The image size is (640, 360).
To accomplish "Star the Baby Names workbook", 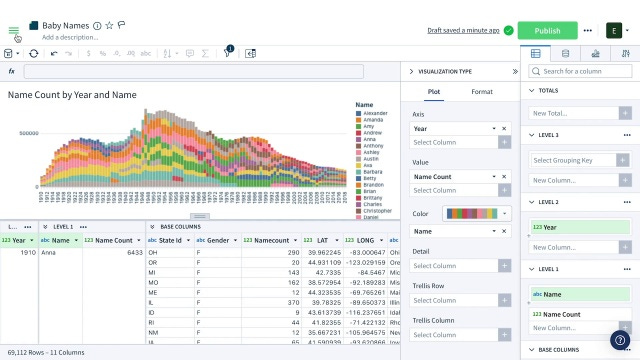I will pyautogui.click(x=109, y=25).
